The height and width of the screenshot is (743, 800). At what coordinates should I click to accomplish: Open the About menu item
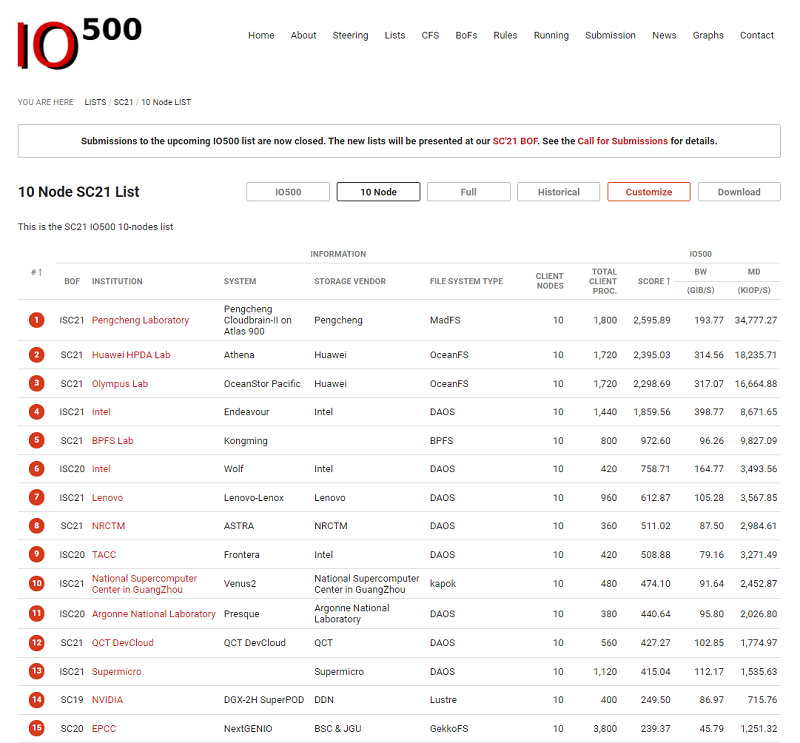tap(303, 35)
